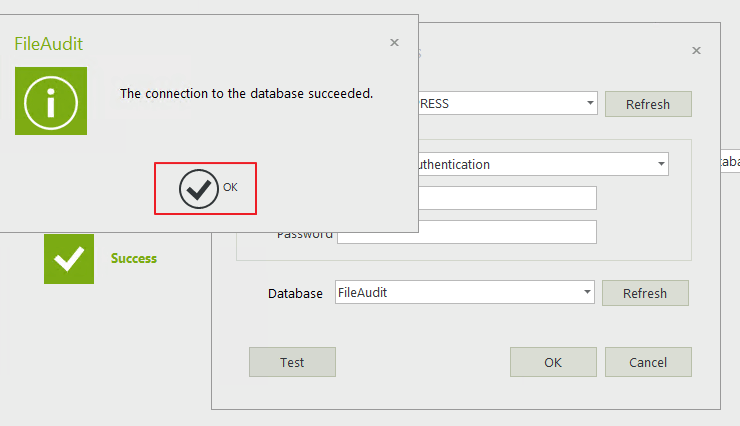Click the green Success checkmark tile

pyautogui.click(x=69, y=258)
